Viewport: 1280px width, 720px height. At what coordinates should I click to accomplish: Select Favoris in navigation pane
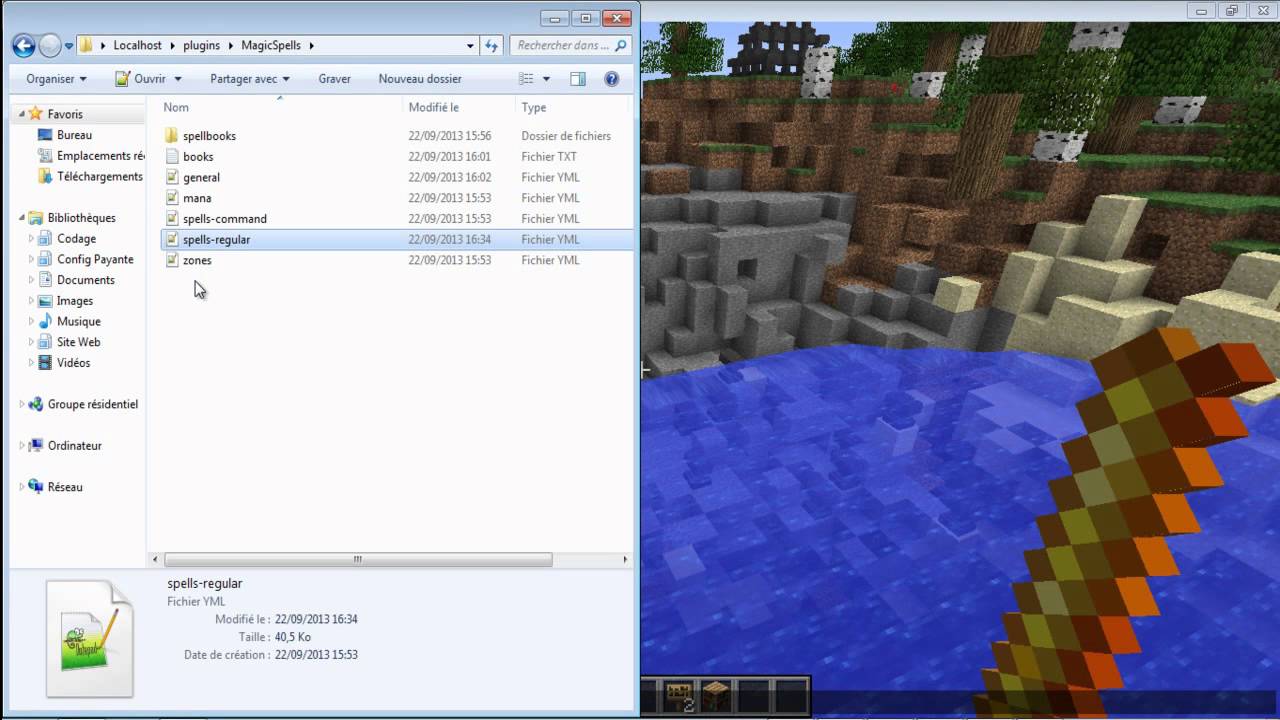pos(65,114)
